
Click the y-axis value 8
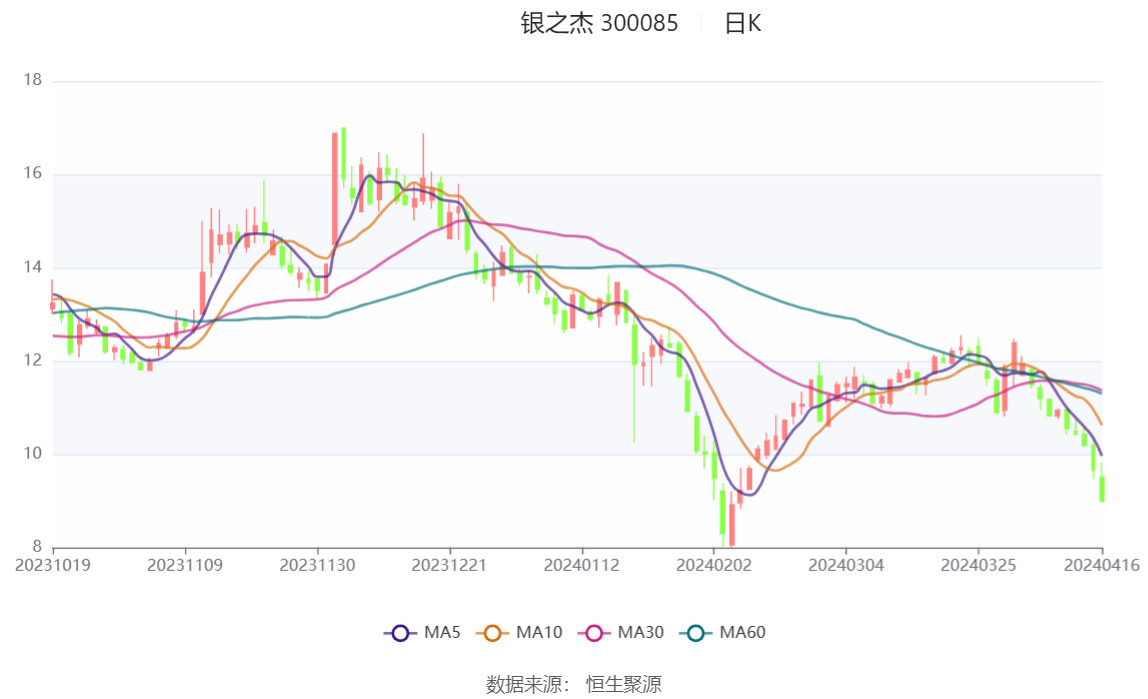(x=37, y=547)
